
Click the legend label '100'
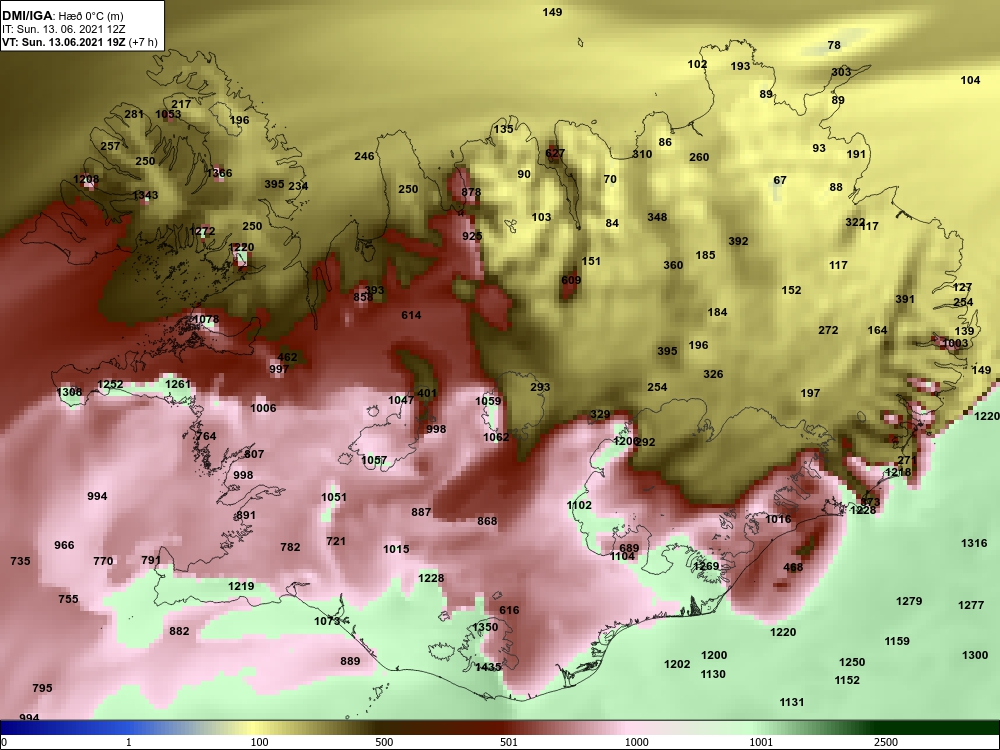[259, 742]
